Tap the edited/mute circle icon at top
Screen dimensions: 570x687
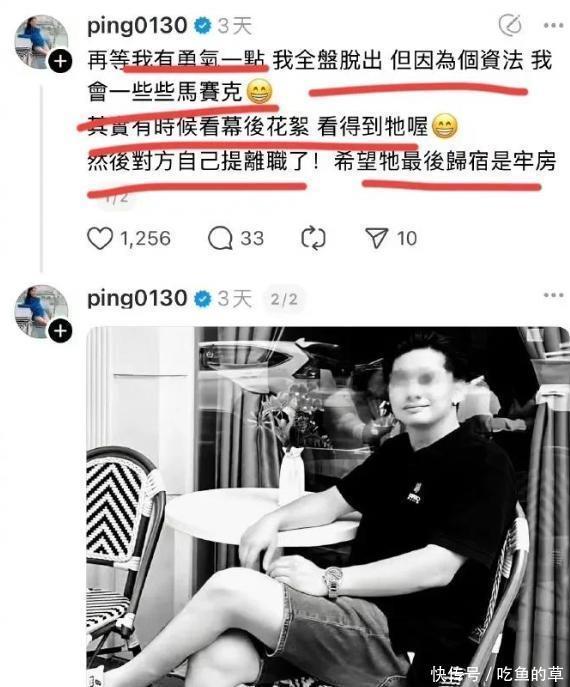coord(510,25)
